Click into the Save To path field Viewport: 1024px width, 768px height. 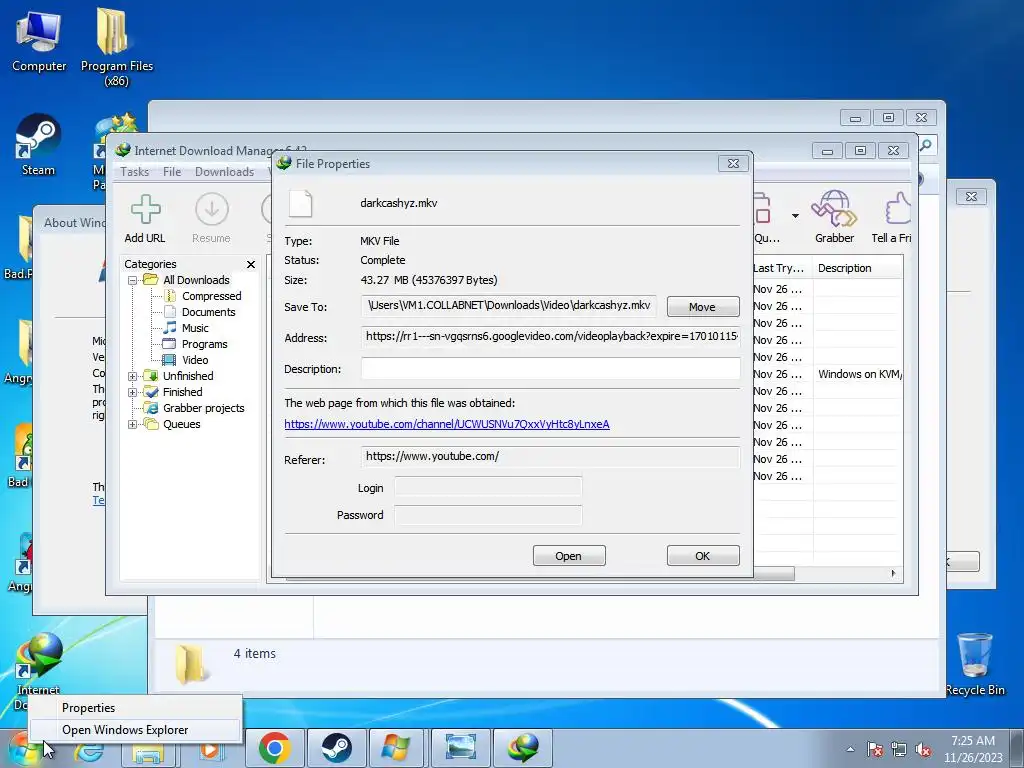coord(509,306)
